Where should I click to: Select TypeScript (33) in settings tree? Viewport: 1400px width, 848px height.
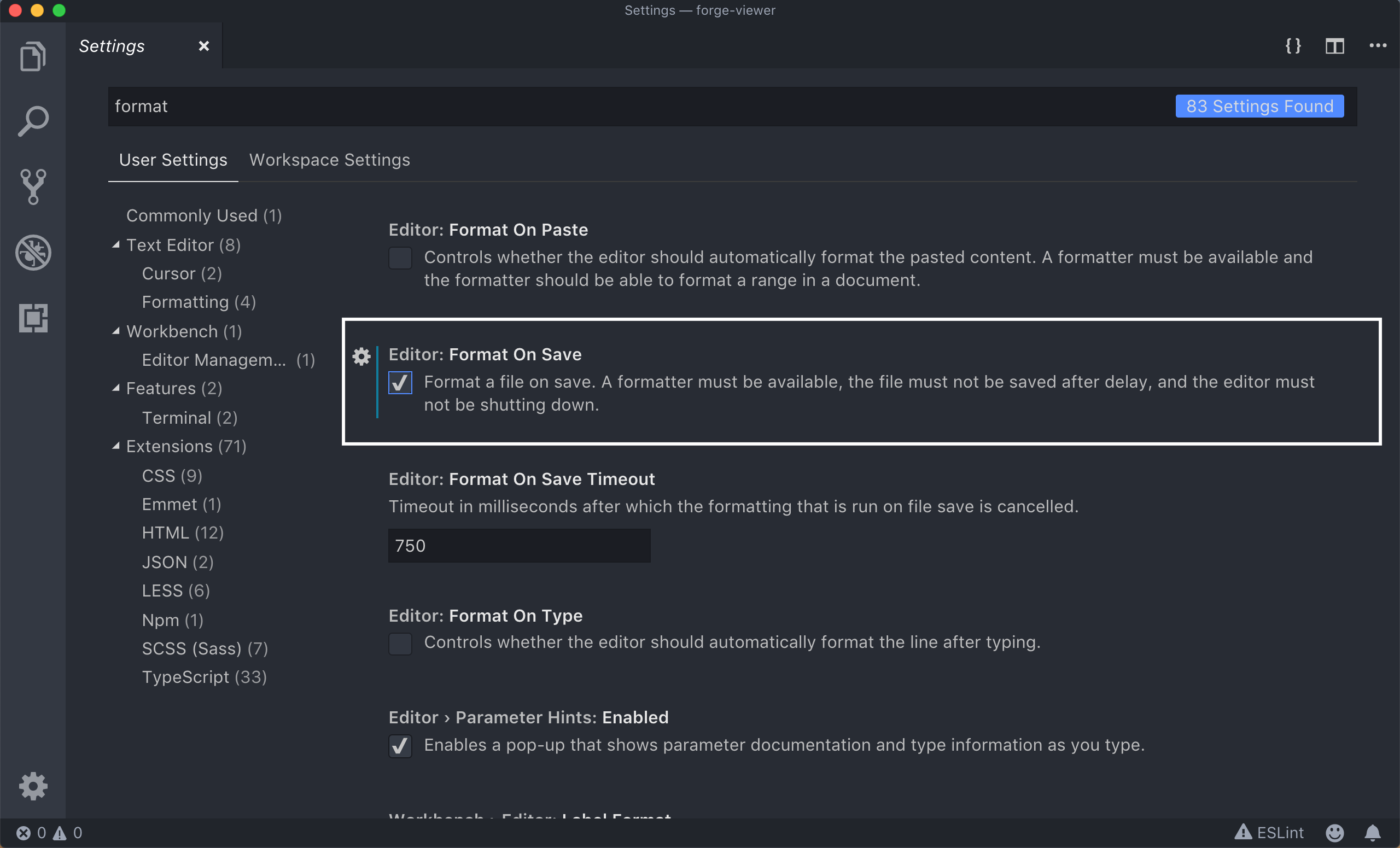[204, 677]
